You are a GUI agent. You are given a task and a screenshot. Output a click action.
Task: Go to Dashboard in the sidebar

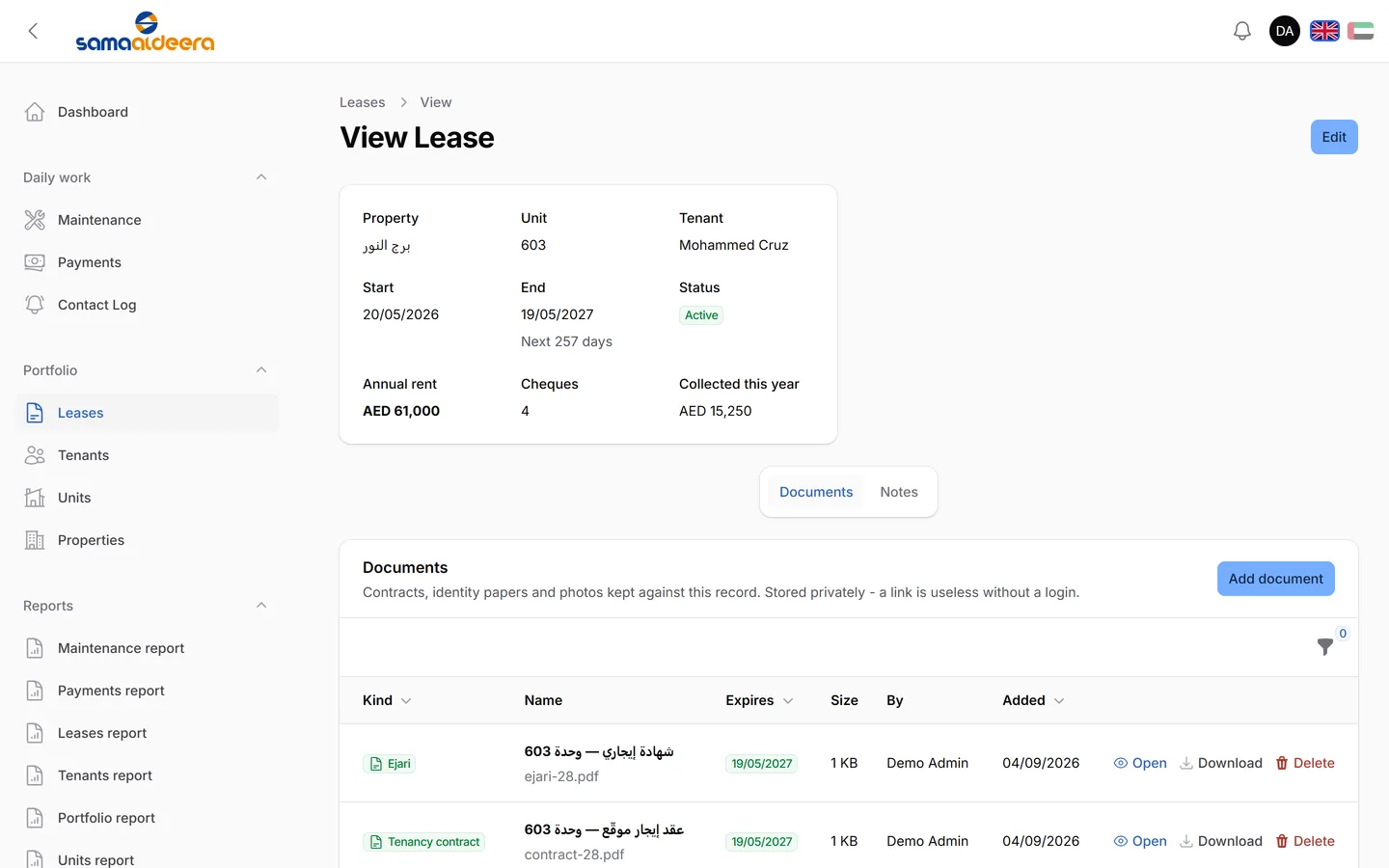pos(147,112)
